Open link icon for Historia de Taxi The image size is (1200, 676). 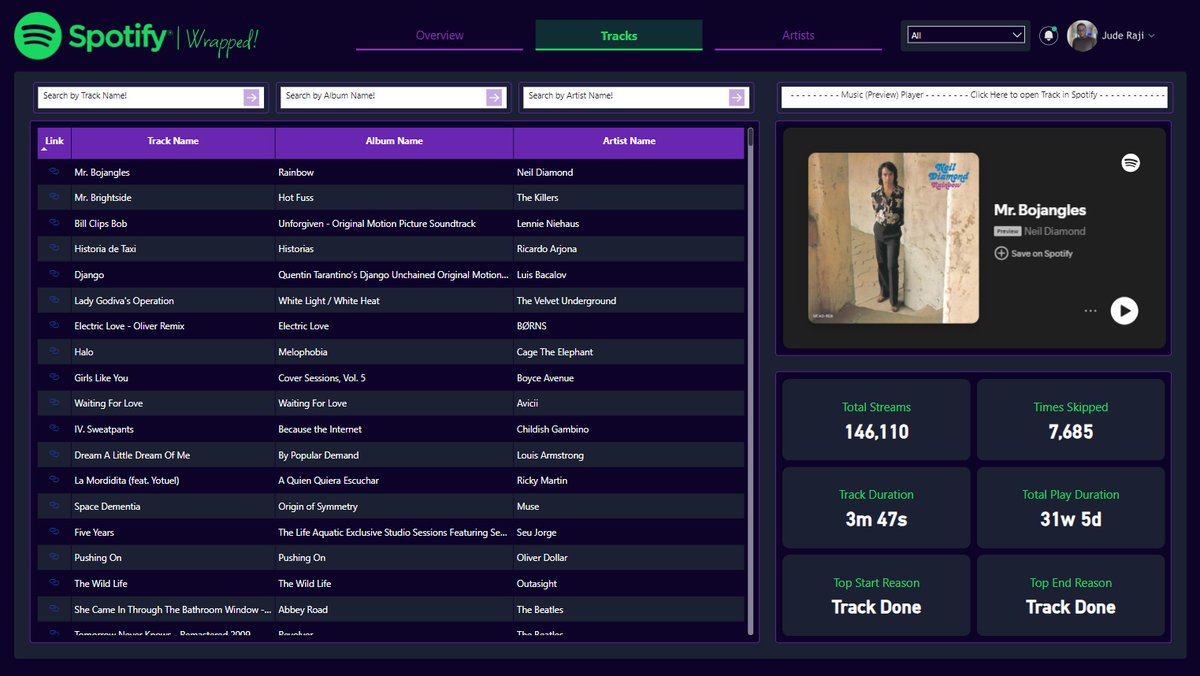point(54,249)
